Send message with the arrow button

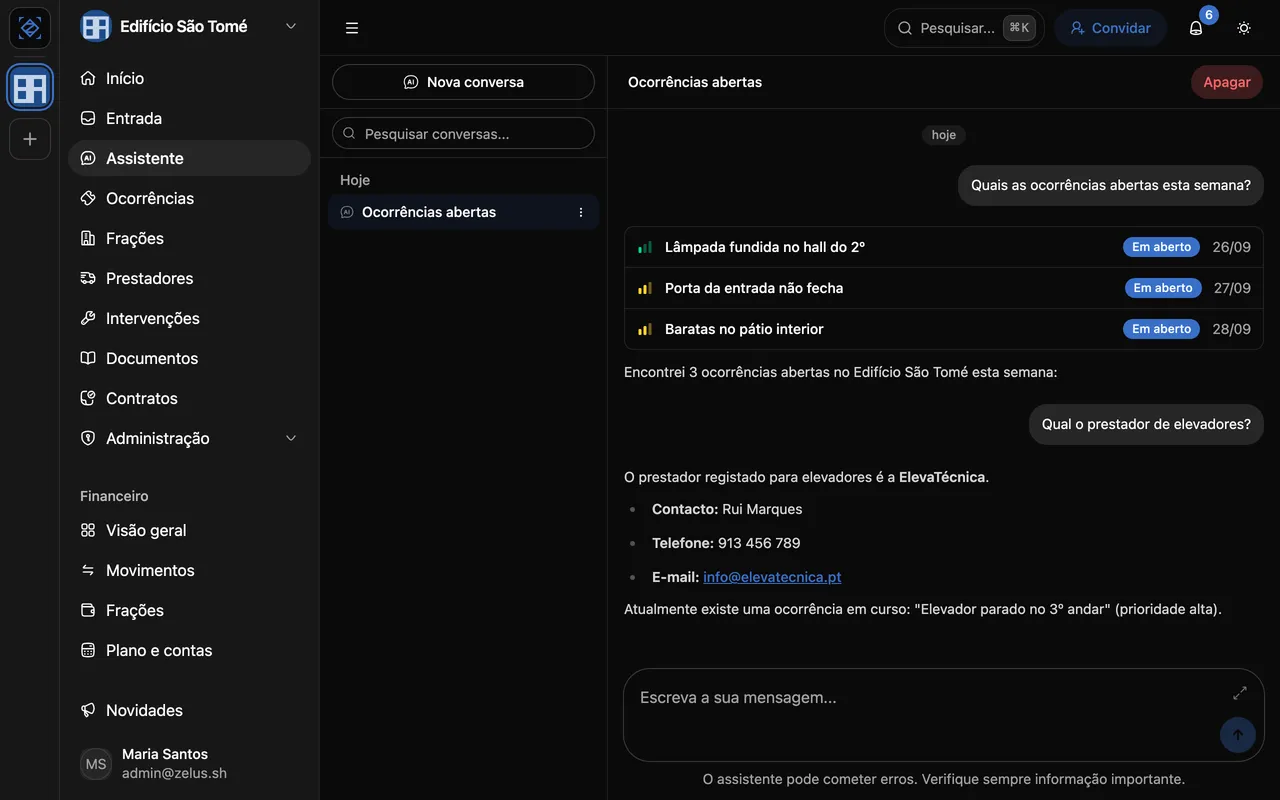[x=1238, y=735]
